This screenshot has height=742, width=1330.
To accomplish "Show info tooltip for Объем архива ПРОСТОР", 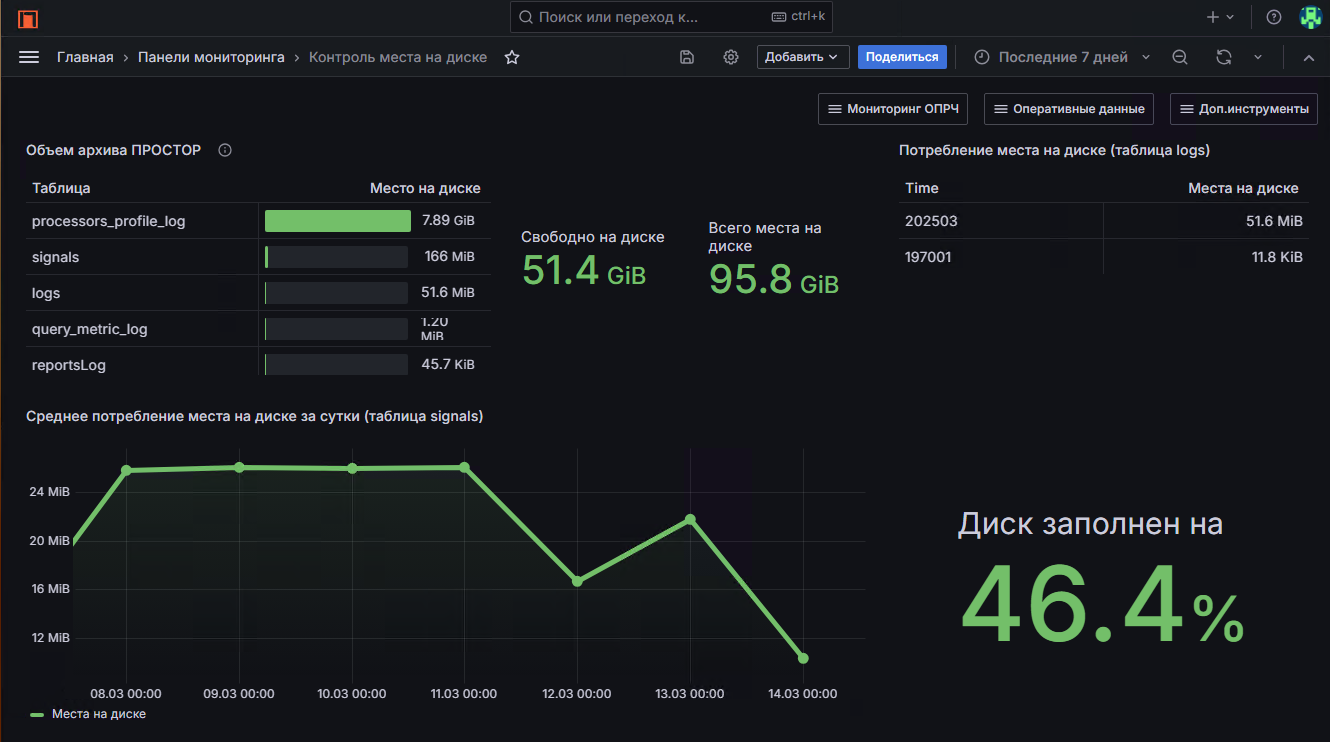I will (225, 150).
